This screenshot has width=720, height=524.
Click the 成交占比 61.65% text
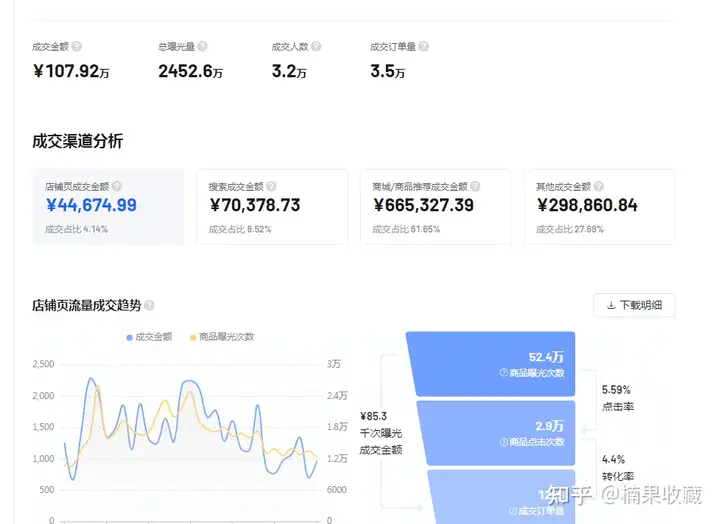pos(406,229)
